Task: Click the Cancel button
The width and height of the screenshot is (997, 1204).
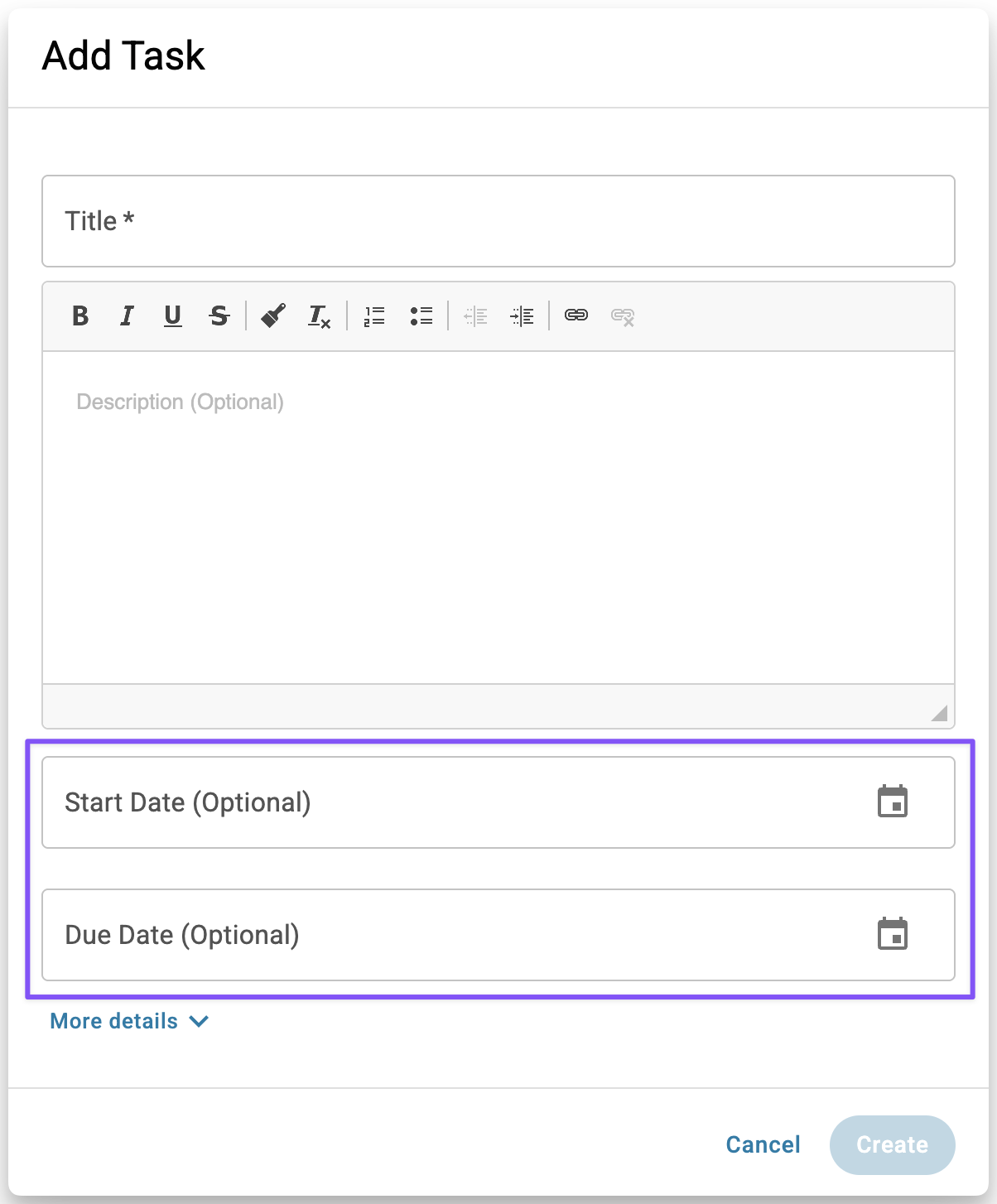Action: pyautogui.click(x=763, y=1144)
